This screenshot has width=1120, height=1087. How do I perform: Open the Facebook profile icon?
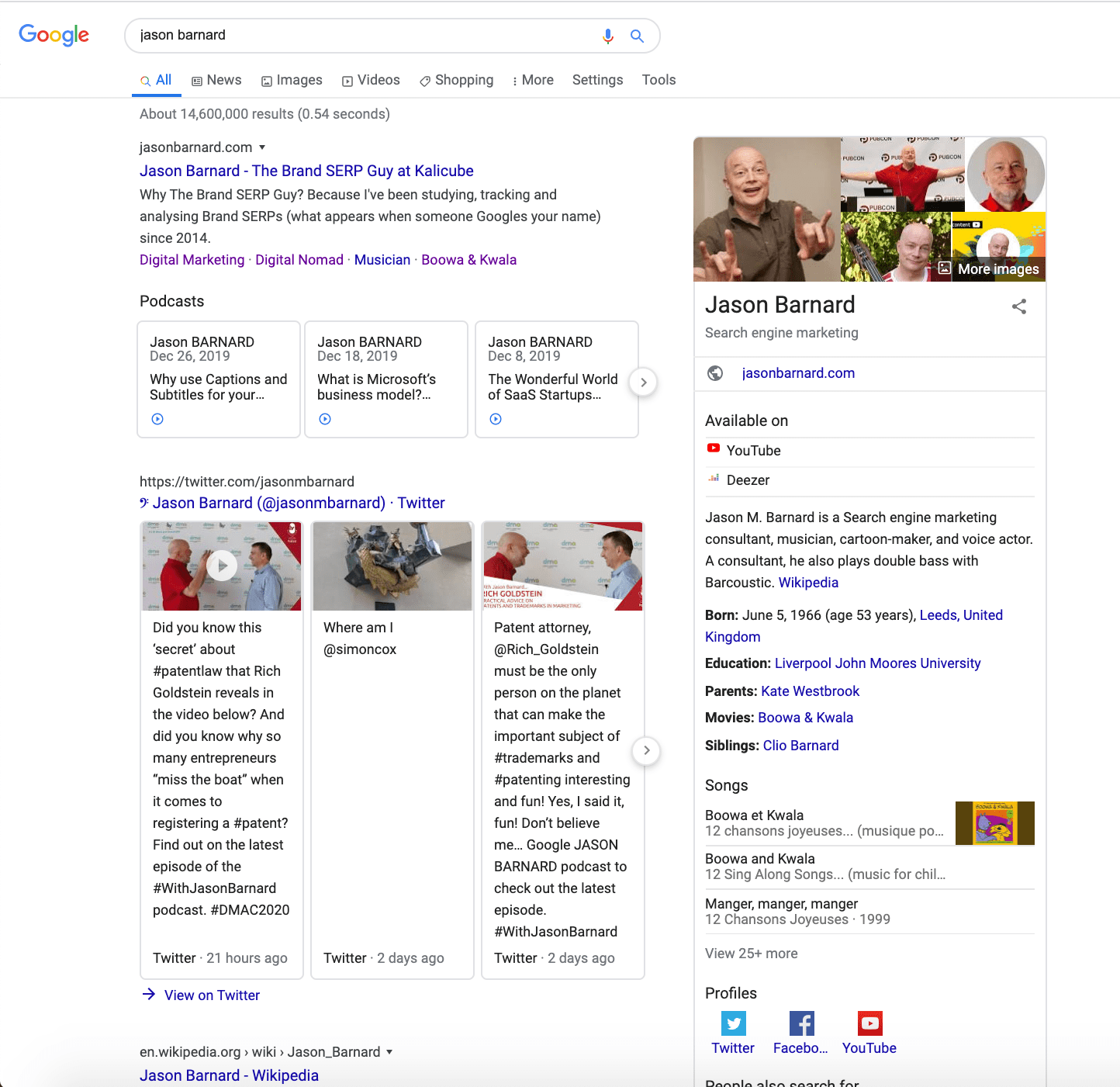(x=801, y=1023)
